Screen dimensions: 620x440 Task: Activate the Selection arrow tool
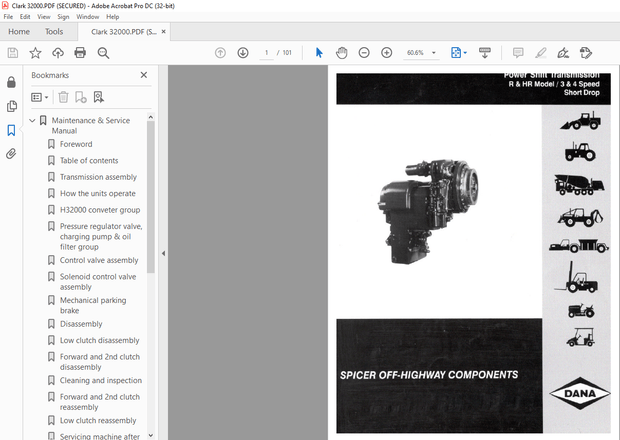[319, 53]
